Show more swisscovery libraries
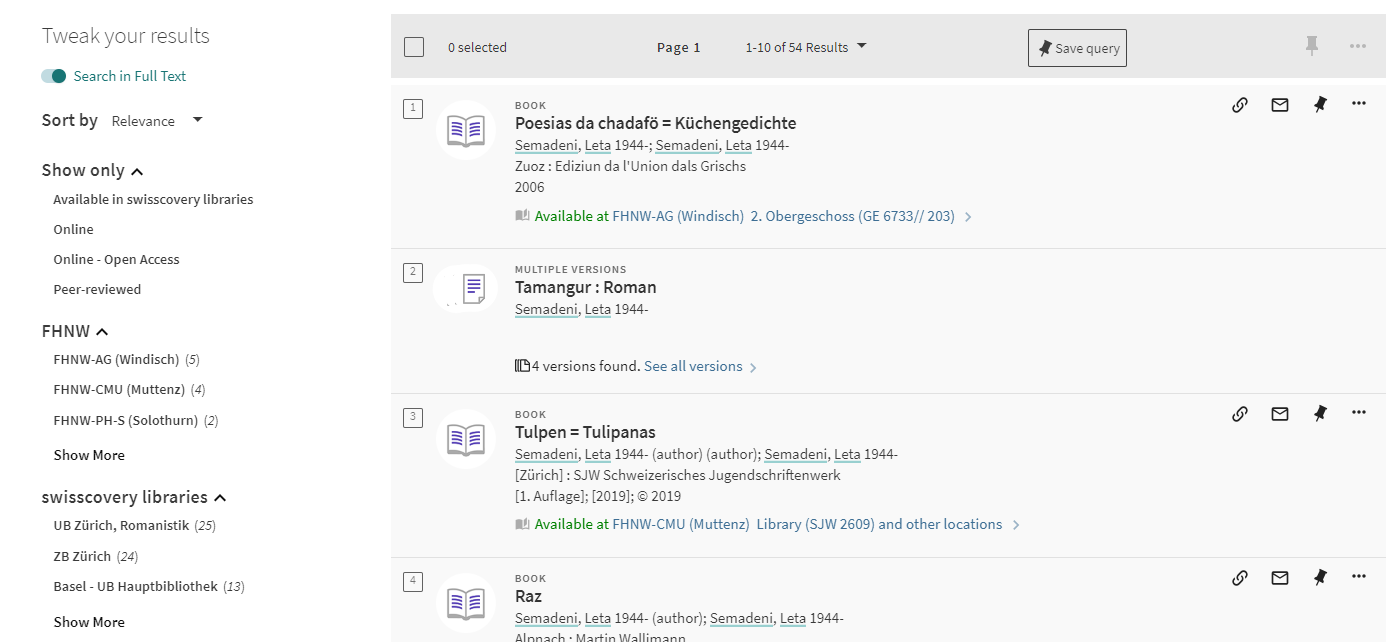 tap(89, 622)
